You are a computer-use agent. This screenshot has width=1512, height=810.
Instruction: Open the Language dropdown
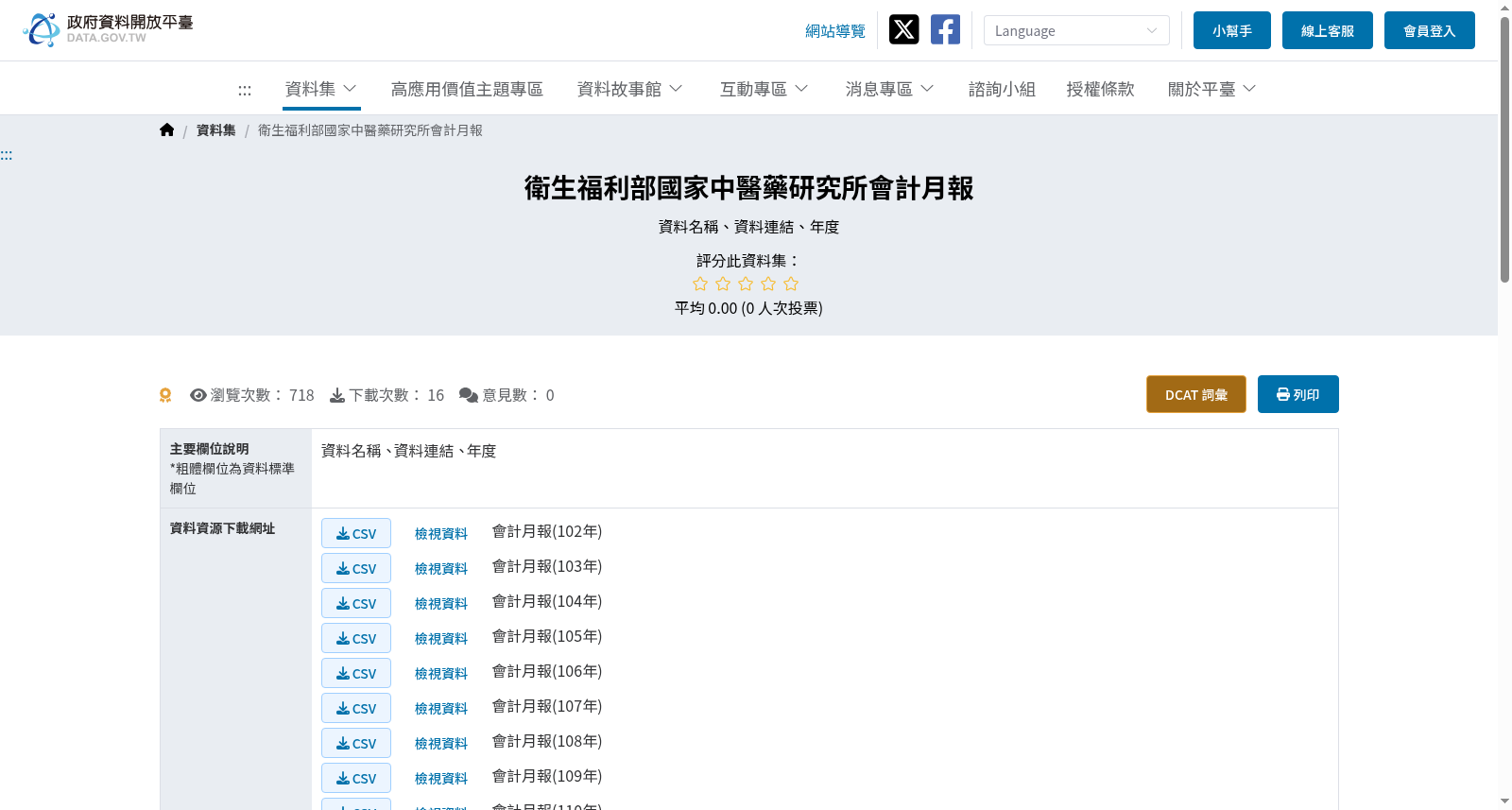point(1076,30)
